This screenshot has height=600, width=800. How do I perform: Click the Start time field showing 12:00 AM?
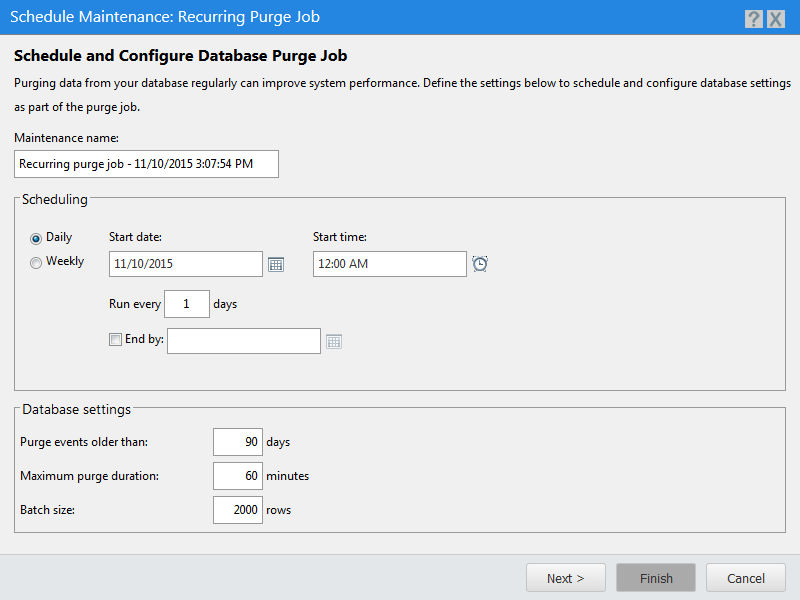click(x=389, y=264)
